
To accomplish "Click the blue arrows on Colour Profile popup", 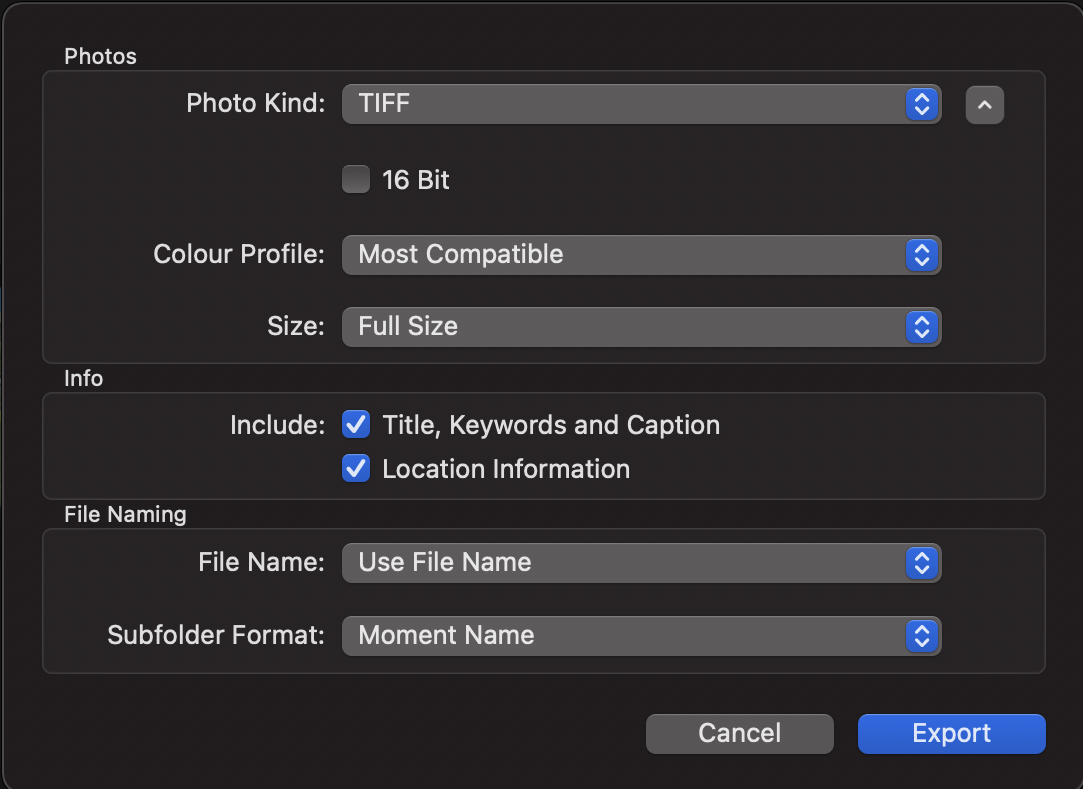I will click(921, 255).
